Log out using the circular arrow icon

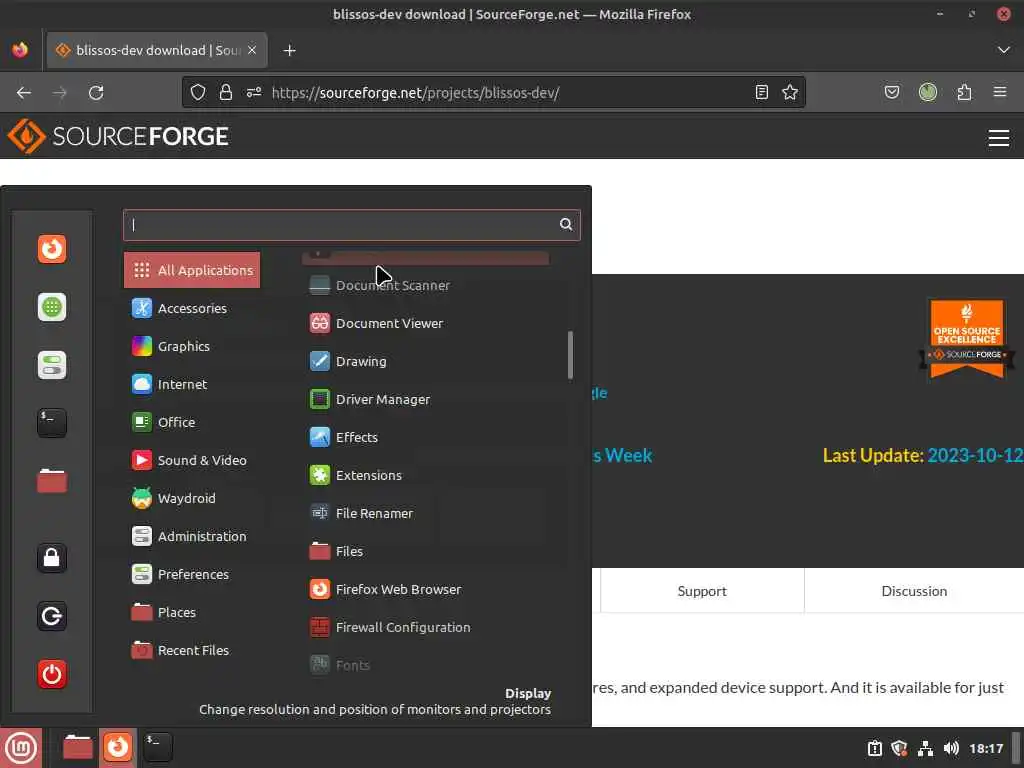coord(52,616)
